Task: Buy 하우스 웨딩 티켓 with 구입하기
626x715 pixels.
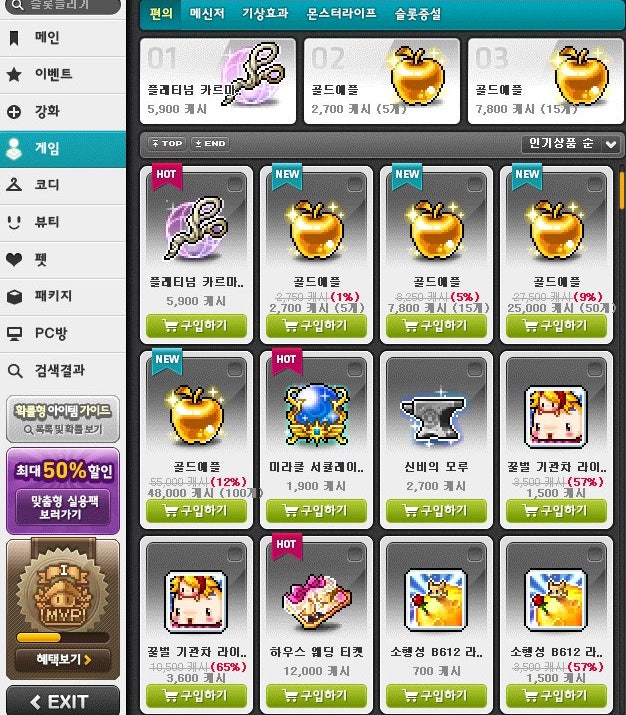Action: (x=316, y=695)
